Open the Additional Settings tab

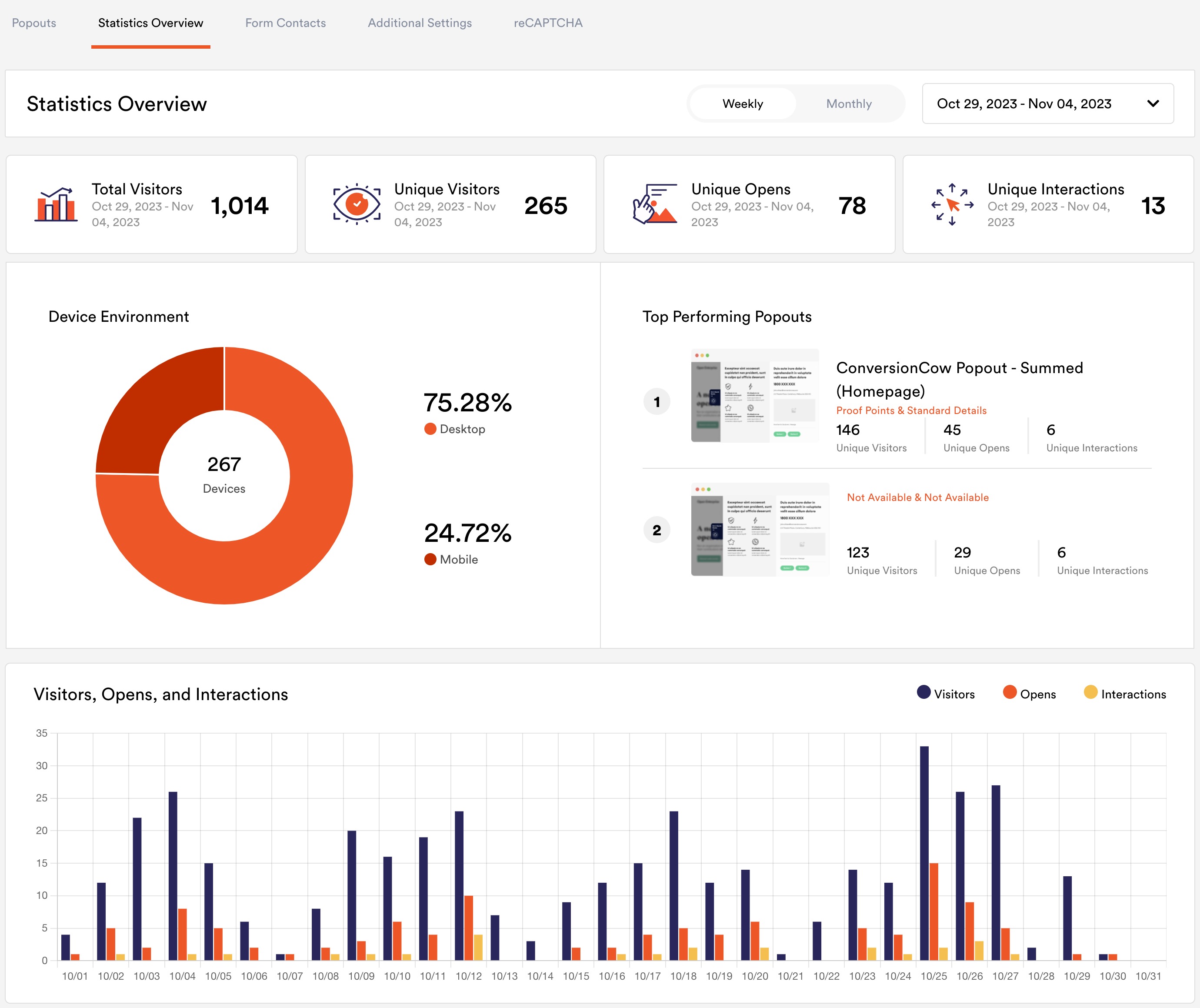(420, 23)
